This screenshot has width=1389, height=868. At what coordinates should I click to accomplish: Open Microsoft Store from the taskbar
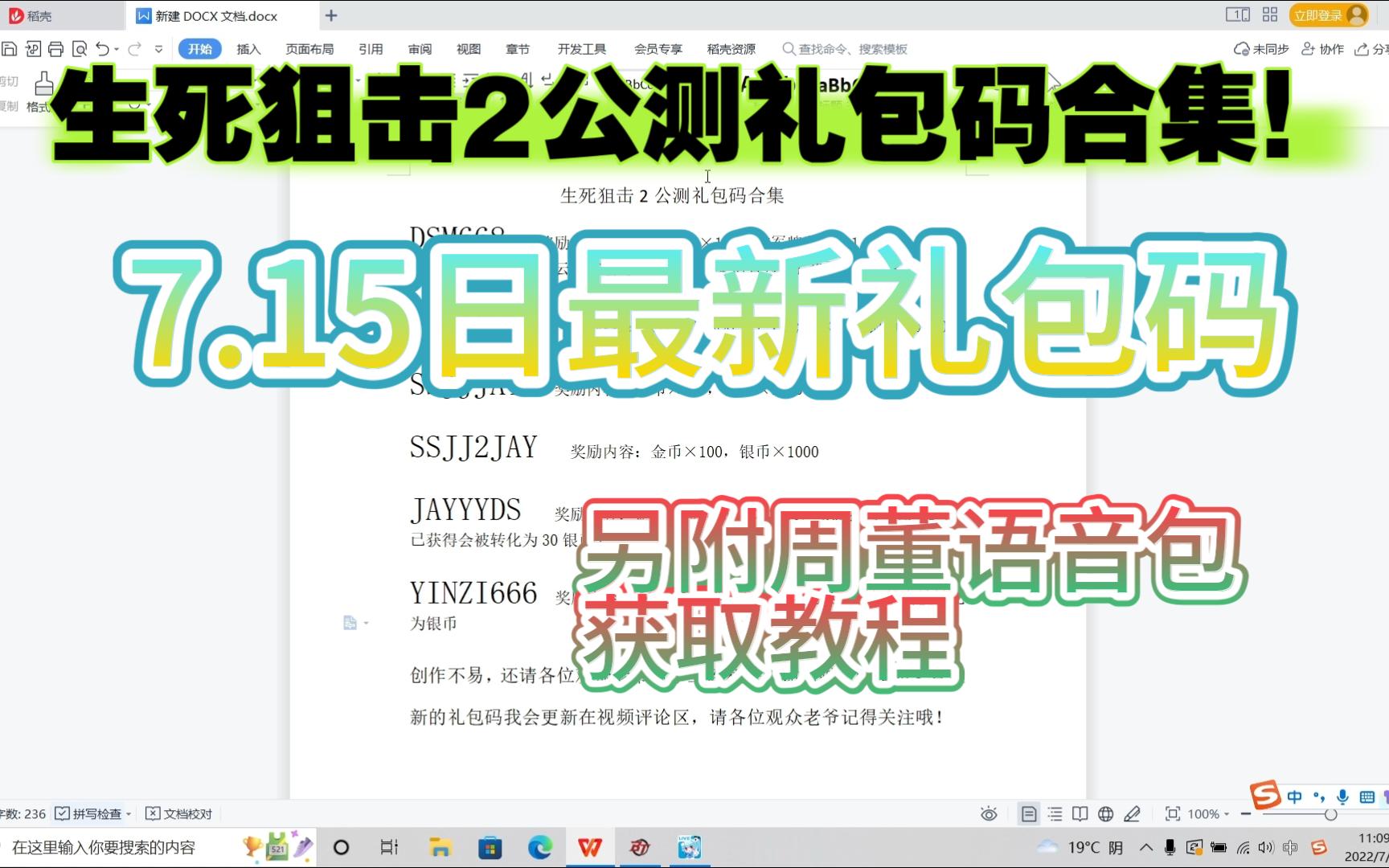(x=490, y=847)
